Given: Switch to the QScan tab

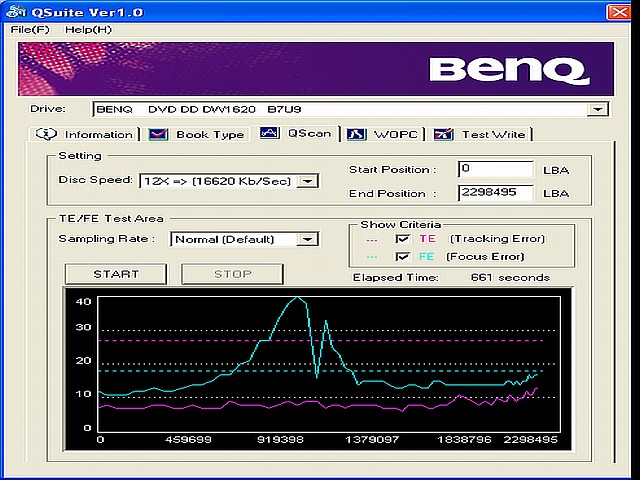Looking at the screenshot, I should point(297,133).
